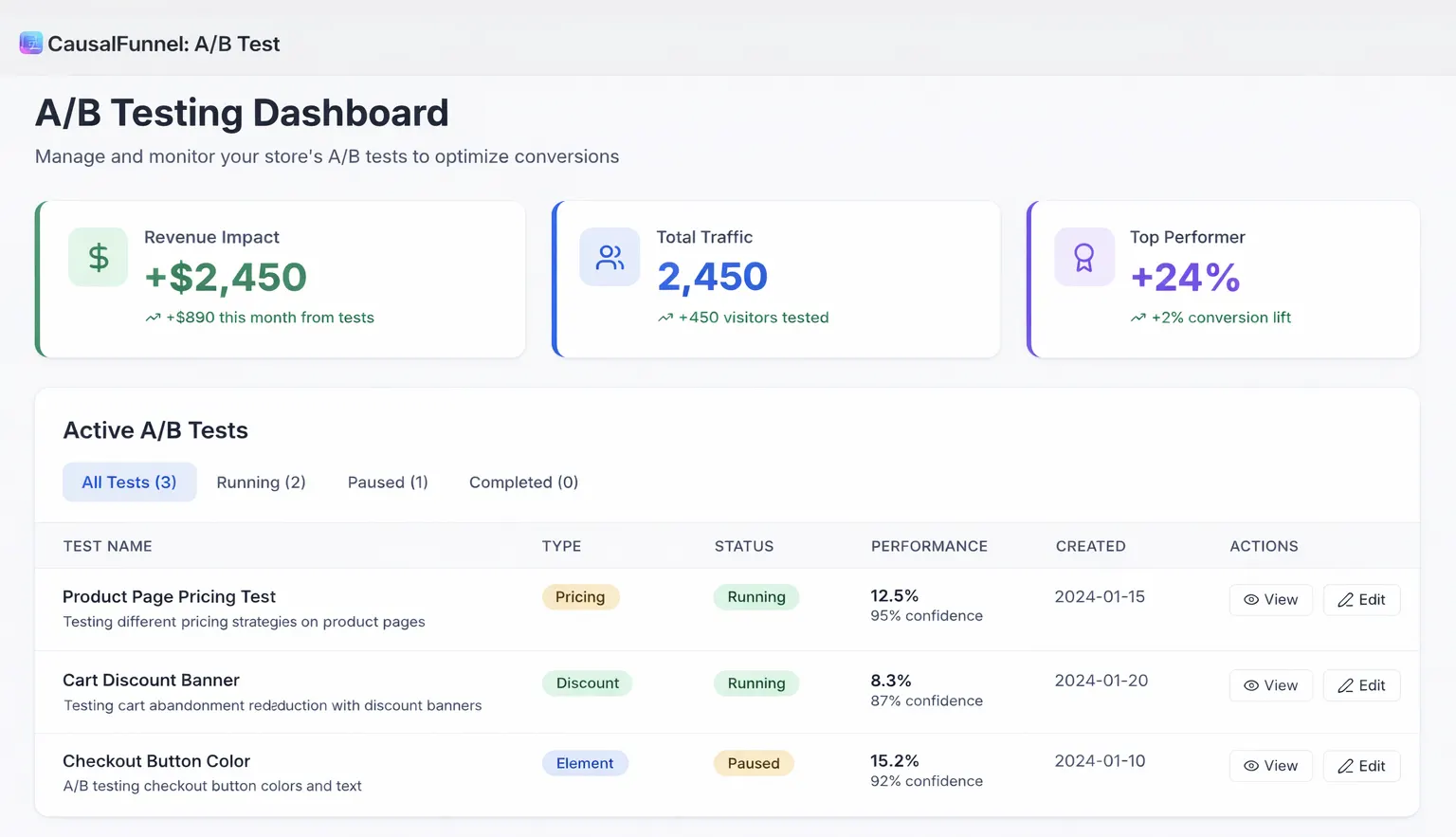1456x837 pixels.
Task: Edit the Cart Discount Banner test
Action: [x=1361, y=685]
